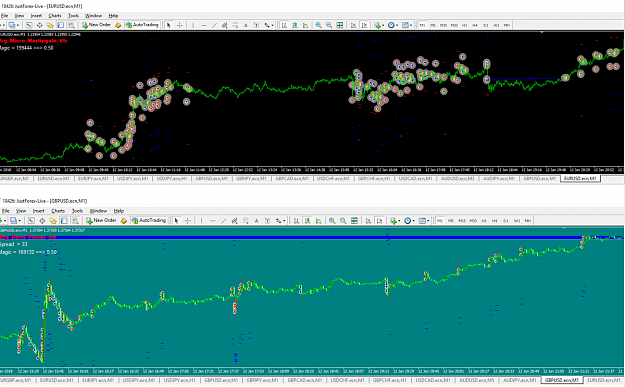Viewport: 625px width, 387px height.
Task: Switch to candlesticks in the GBPUSD toolbar
Action: 307,220
